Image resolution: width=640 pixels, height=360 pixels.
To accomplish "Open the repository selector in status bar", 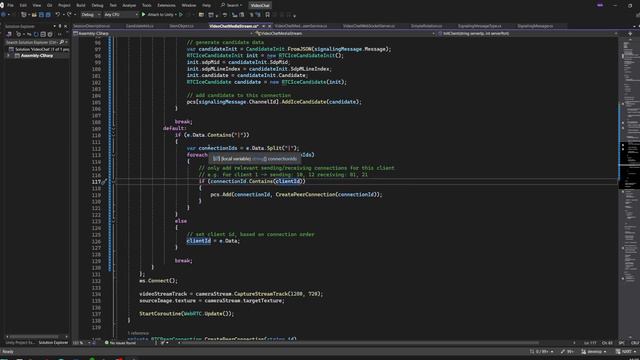I will tap(627, 351).
